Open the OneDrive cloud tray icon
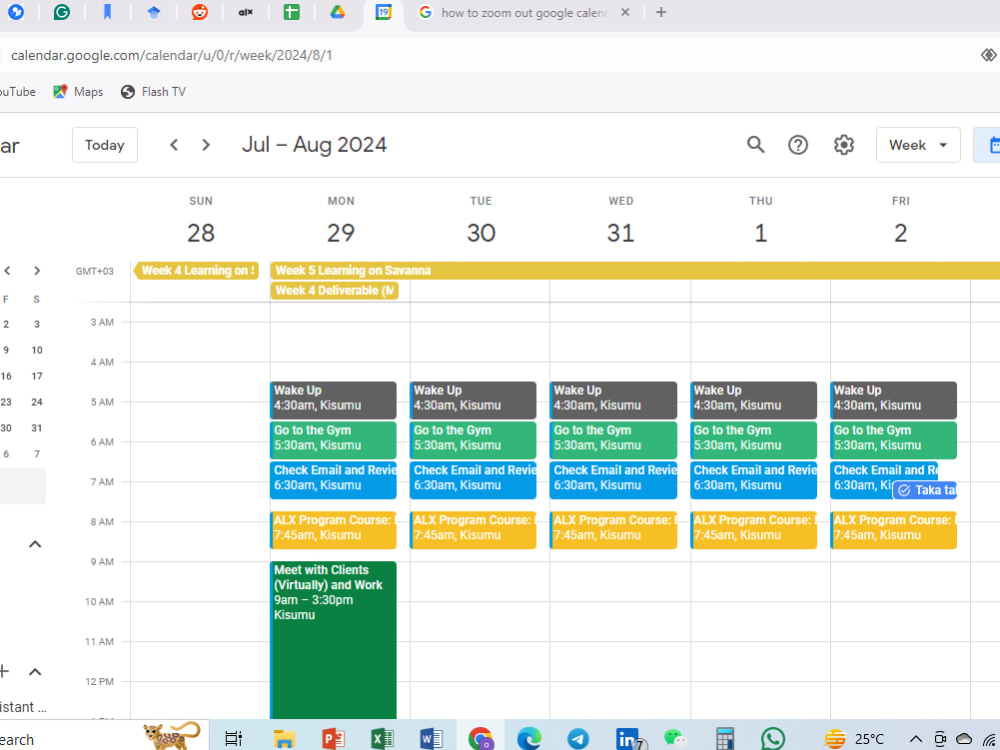Screen dimensions: 1000x750 (964, 739)
